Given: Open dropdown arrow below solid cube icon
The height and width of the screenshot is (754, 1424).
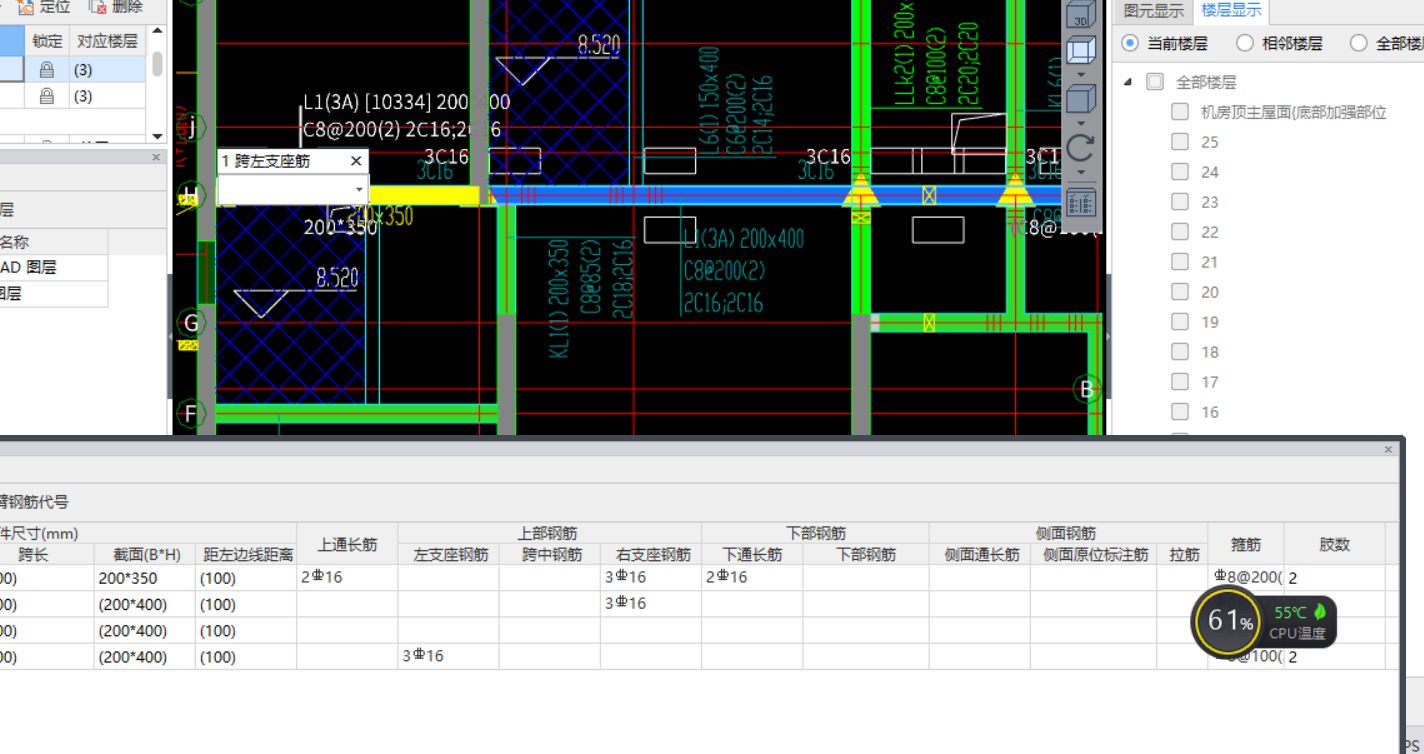Looking at the screenshot, I should [x=1080, y=122].
